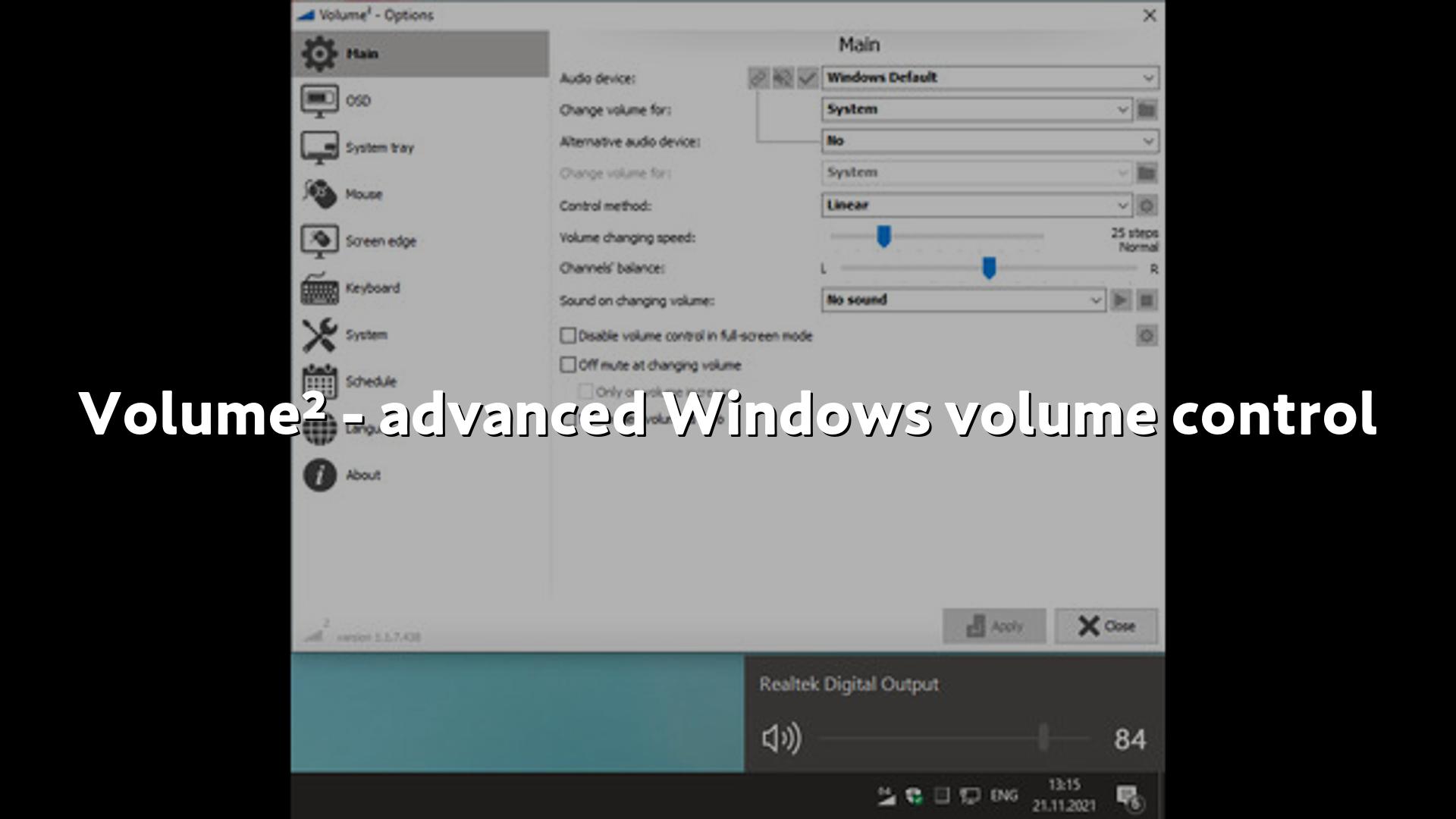The image size is (1456, 819).
Task: Open the Audio device Windows Default dropdown
Action: point(990,77)
